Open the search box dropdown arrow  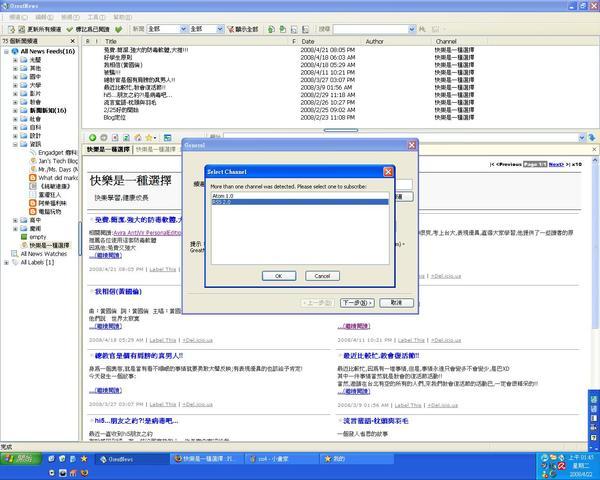(412, 29)
